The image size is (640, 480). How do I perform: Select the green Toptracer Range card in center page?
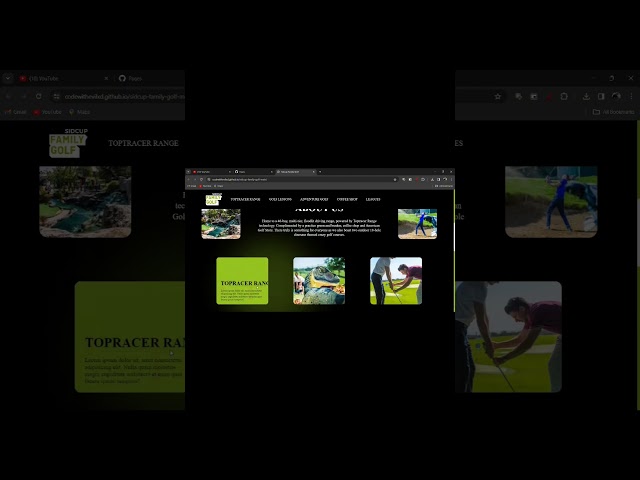242,281
